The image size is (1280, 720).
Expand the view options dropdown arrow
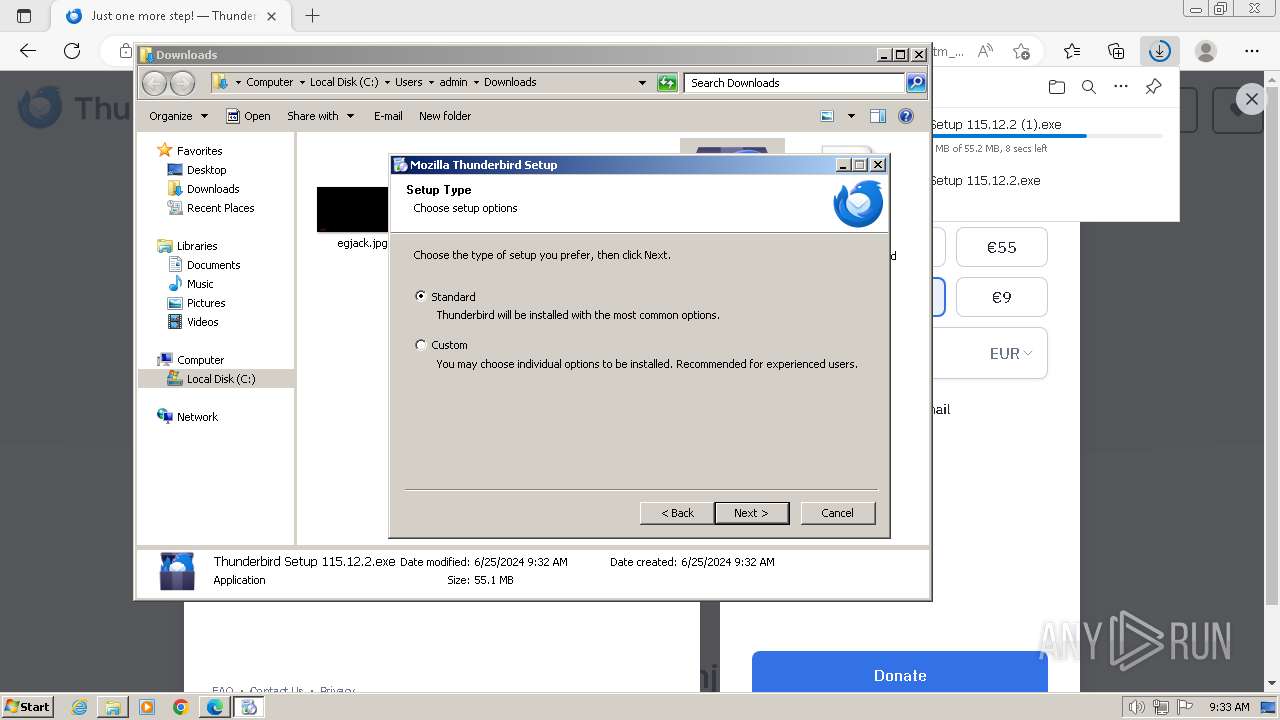point(851,116)
